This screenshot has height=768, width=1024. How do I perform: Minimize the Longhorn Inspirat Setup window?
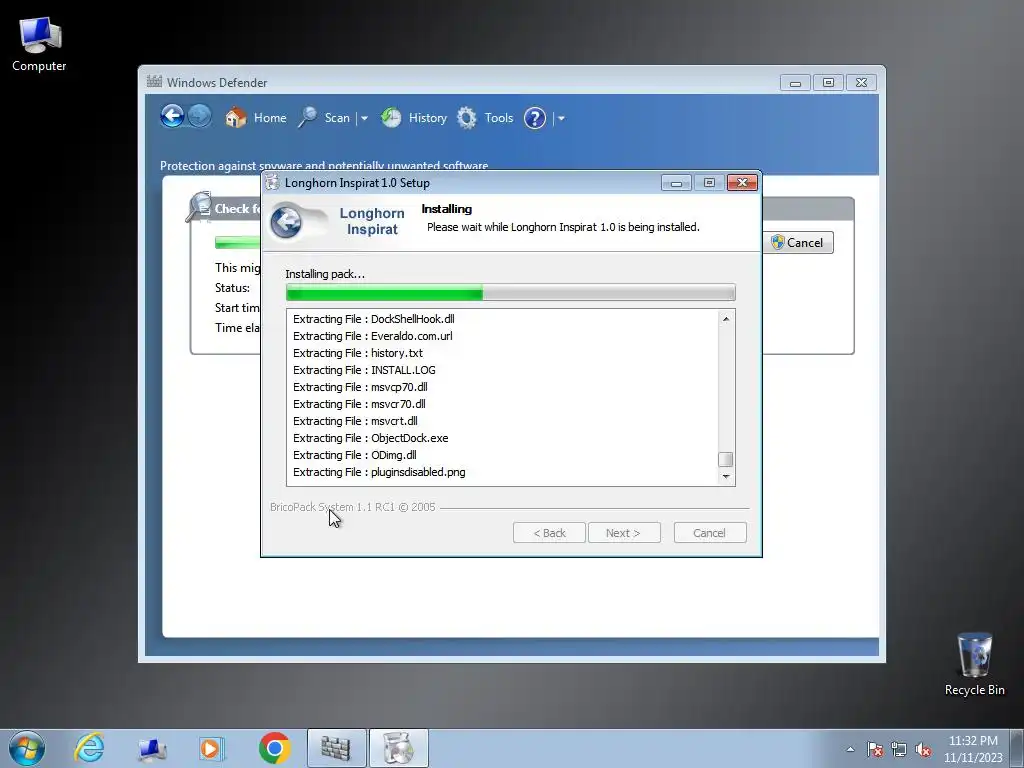676,183
